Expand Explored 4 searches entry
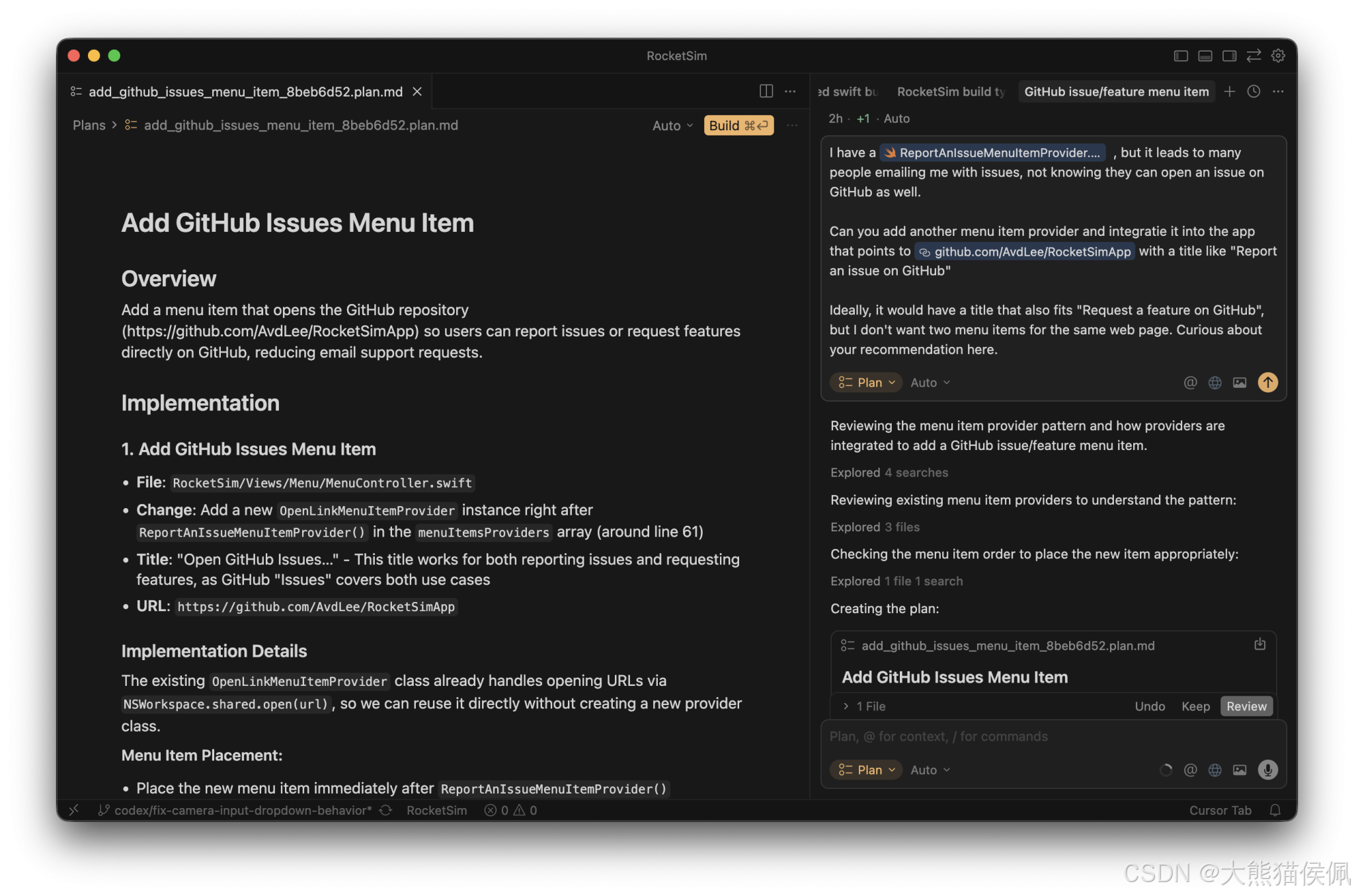Image resolution: width=1354 pixels, height=896 pixels. coord(889,472)
